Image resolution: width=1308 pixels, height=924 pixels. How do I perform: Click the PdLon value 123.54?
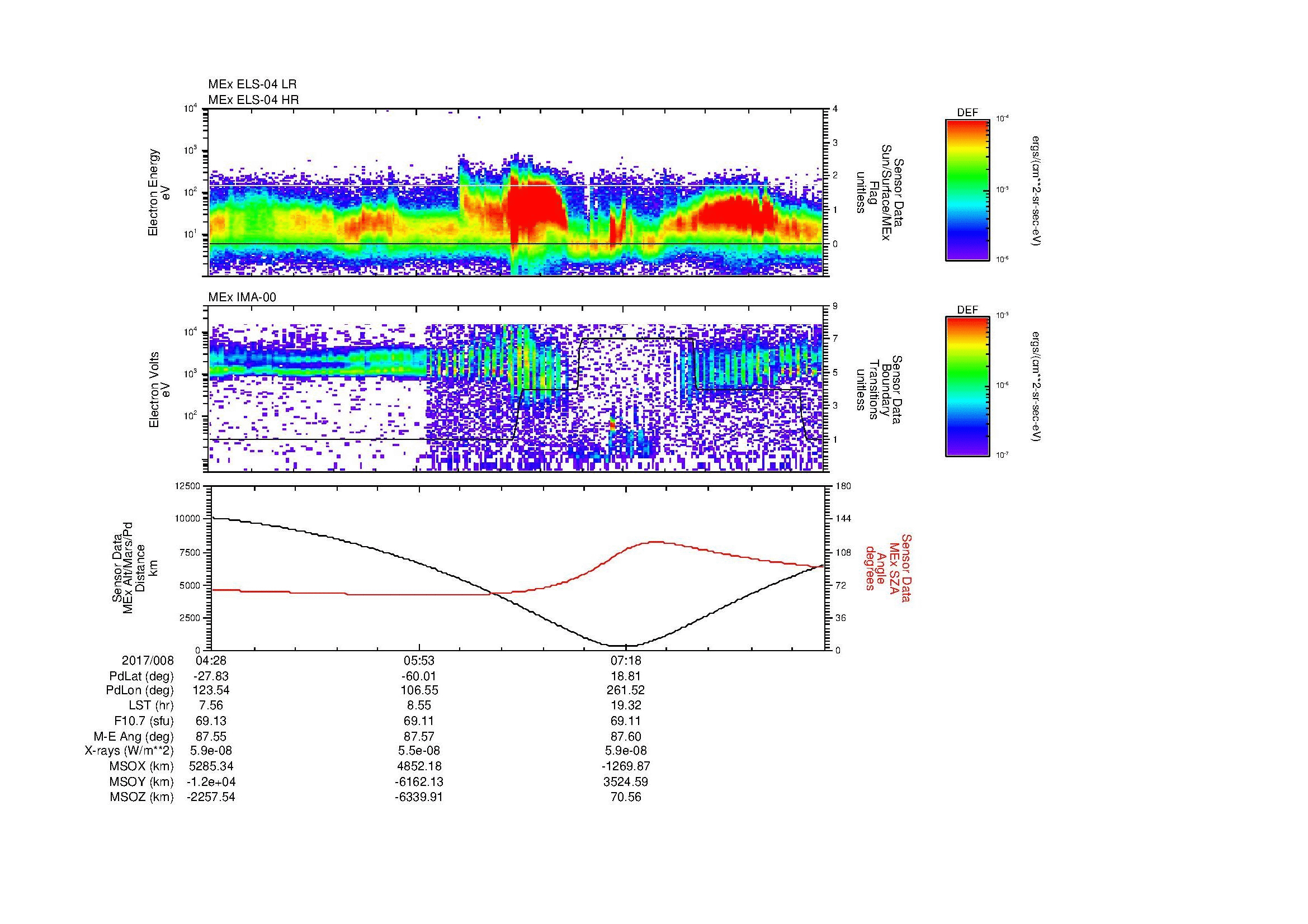pos(211,690)
